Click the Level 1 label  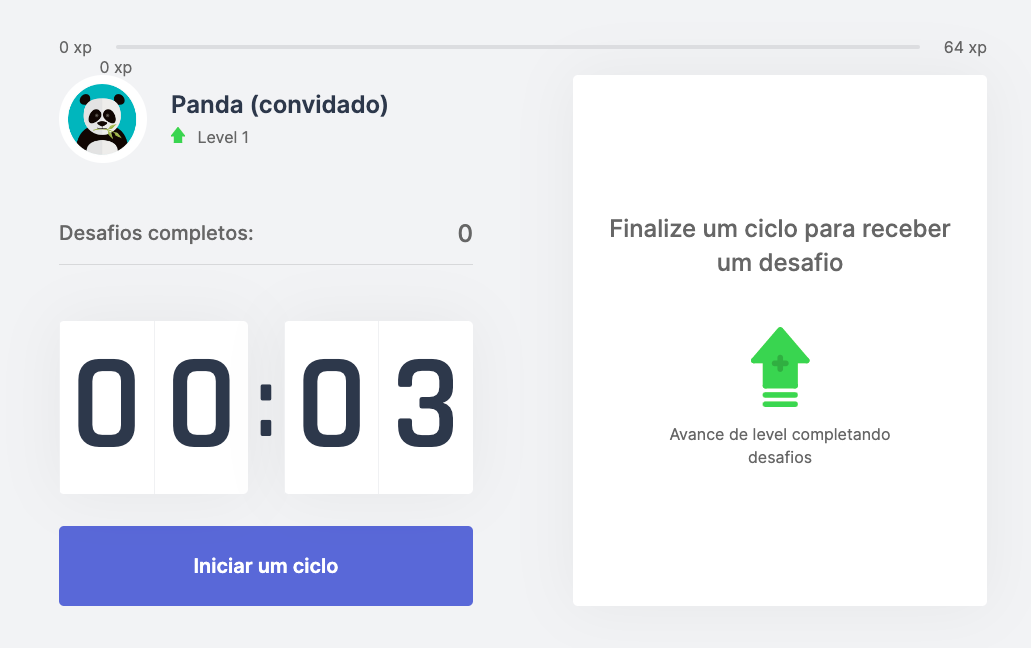(x=223, y=137)
